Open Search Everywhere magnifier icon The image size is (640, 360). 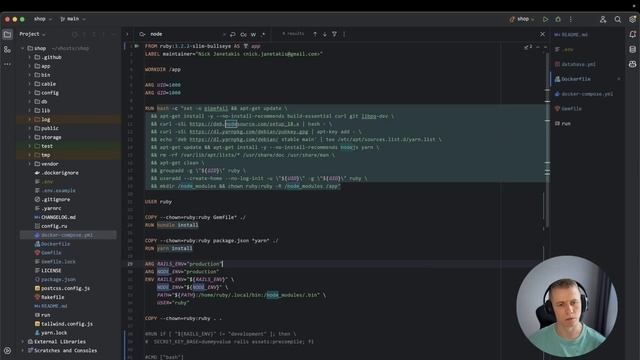[x=618, y=19]
